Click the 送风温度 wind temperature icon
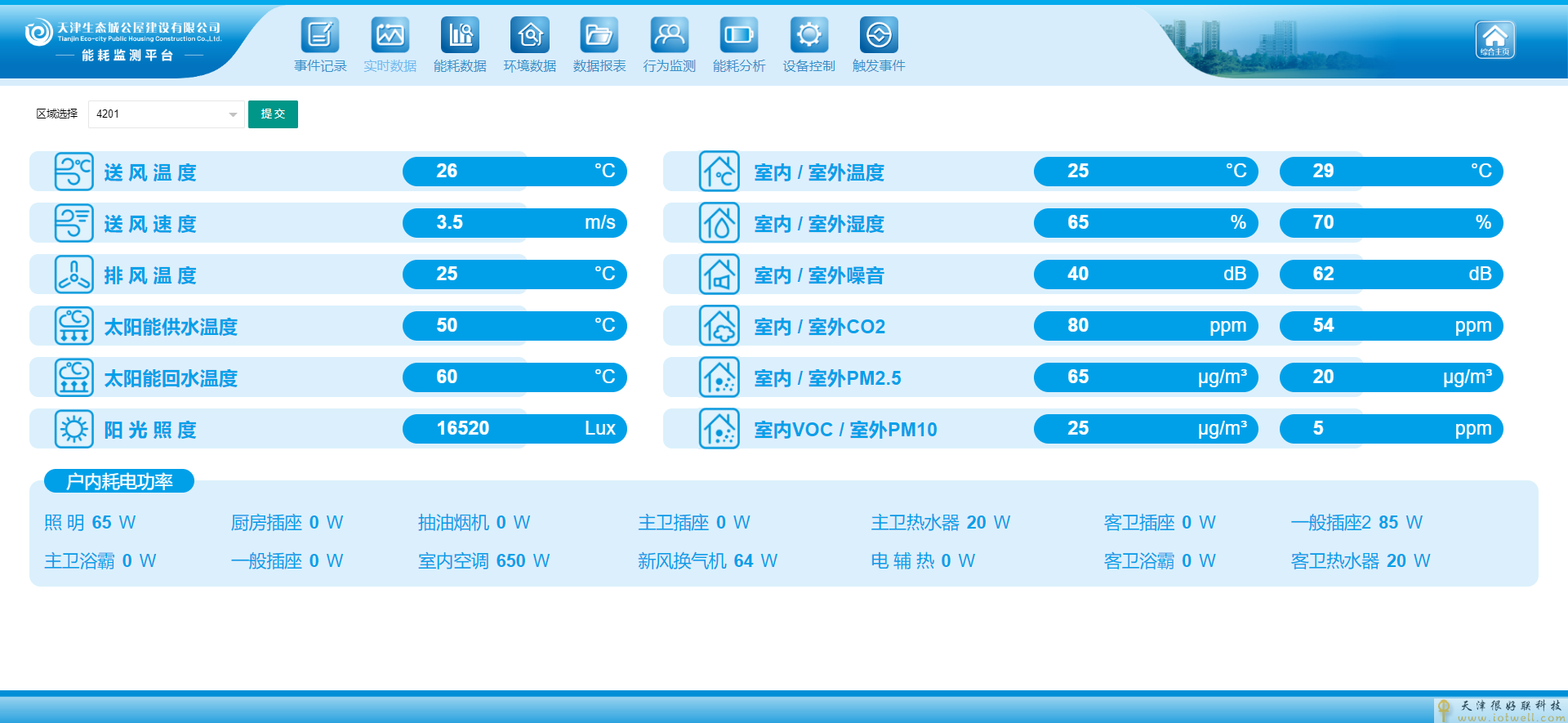 pyautogui.click(x=73, y=172)
